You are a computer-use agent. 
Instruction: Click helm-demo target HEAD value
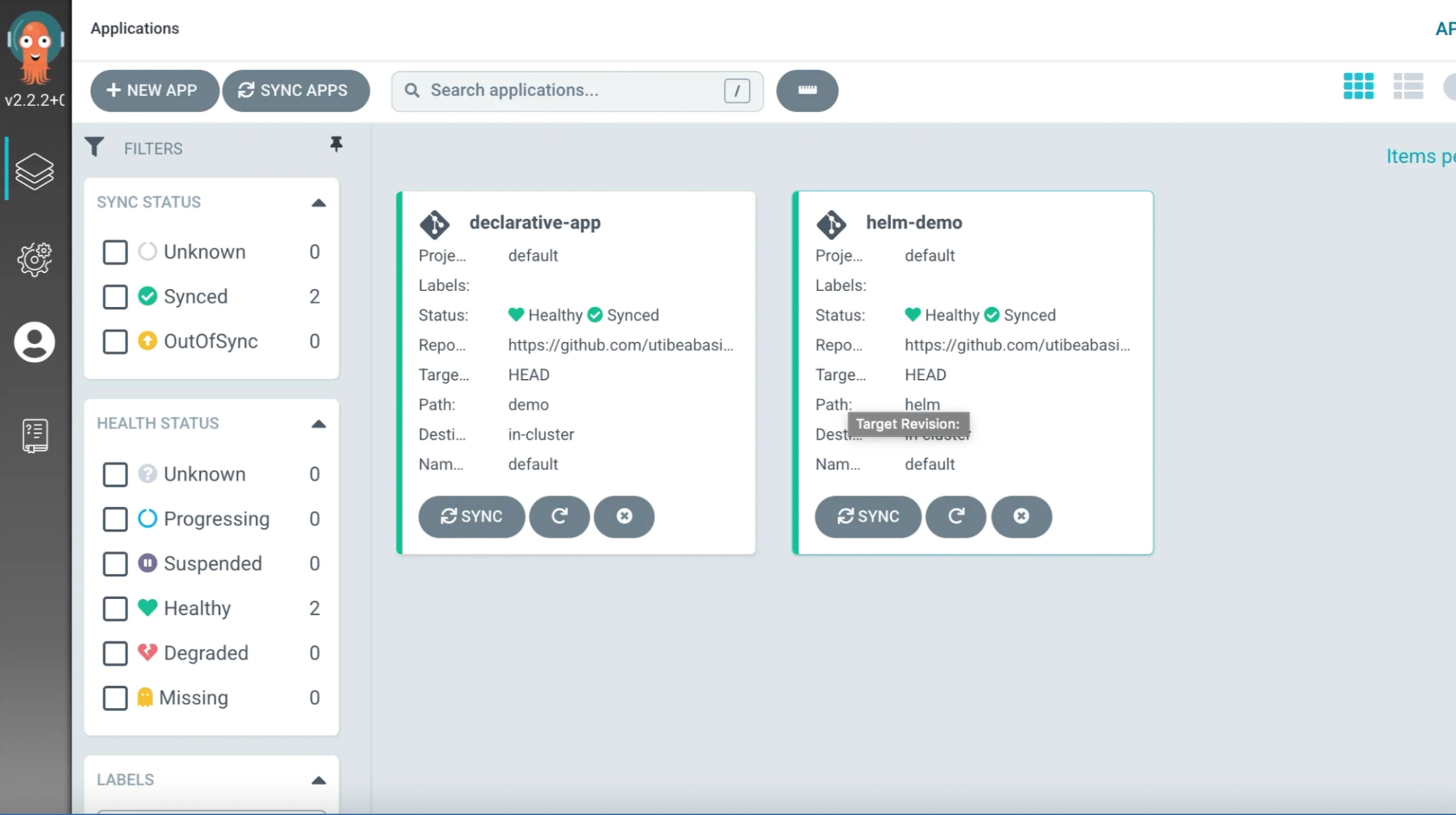coord(925,375)
